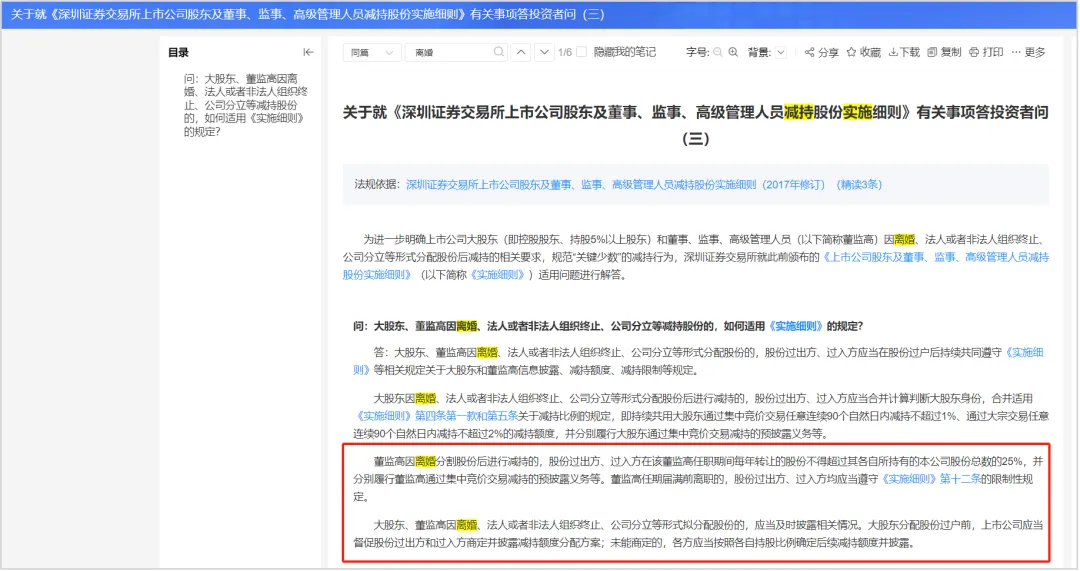
Task: Open the 同篇 search scope dropdown
Action: pyautogui.click(x=372, y=52)
